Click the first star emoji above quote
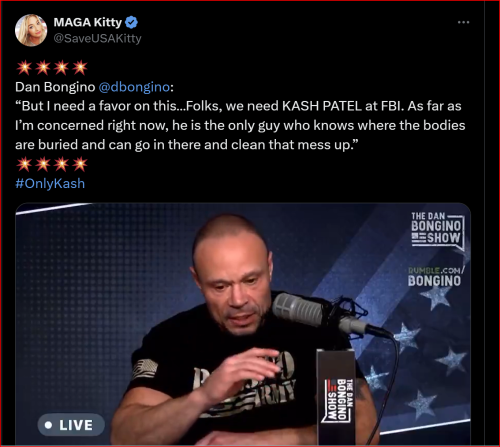Screen dimensions: 500x447 (x=24, y=68)
